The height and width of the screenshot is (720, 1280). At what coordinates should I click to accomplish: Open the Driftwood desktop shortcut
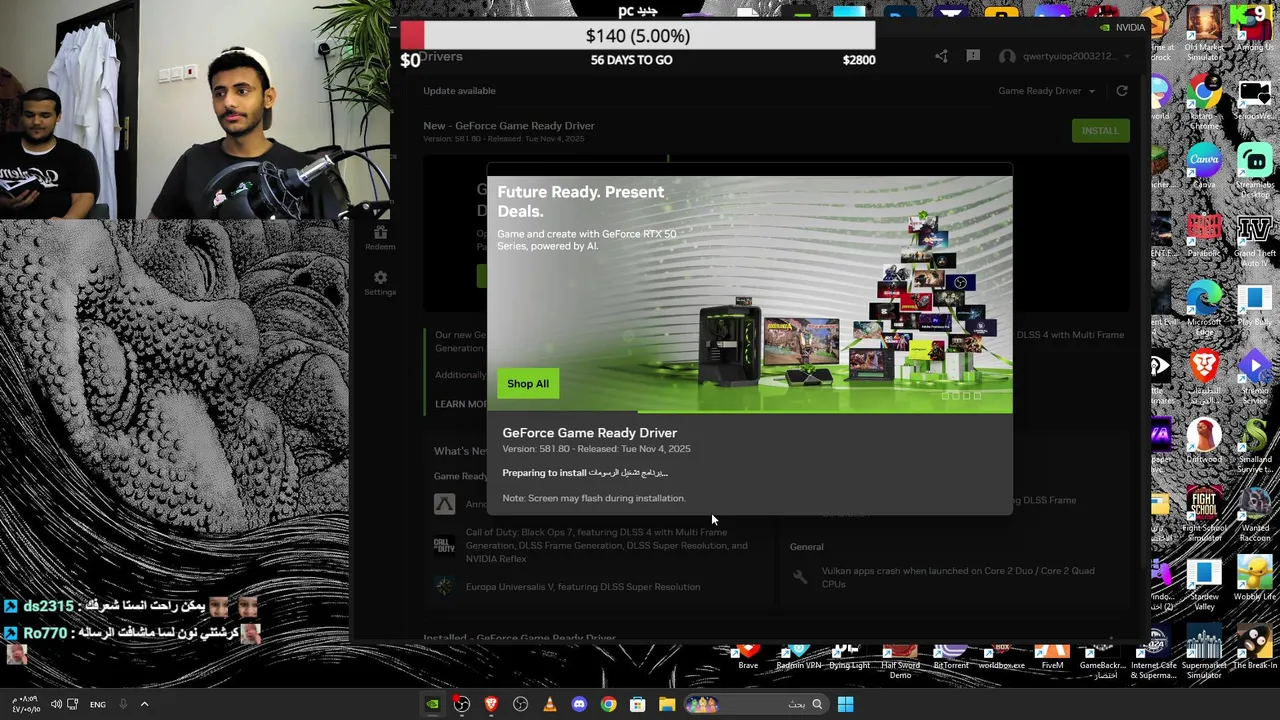(x=1204, y=441)
